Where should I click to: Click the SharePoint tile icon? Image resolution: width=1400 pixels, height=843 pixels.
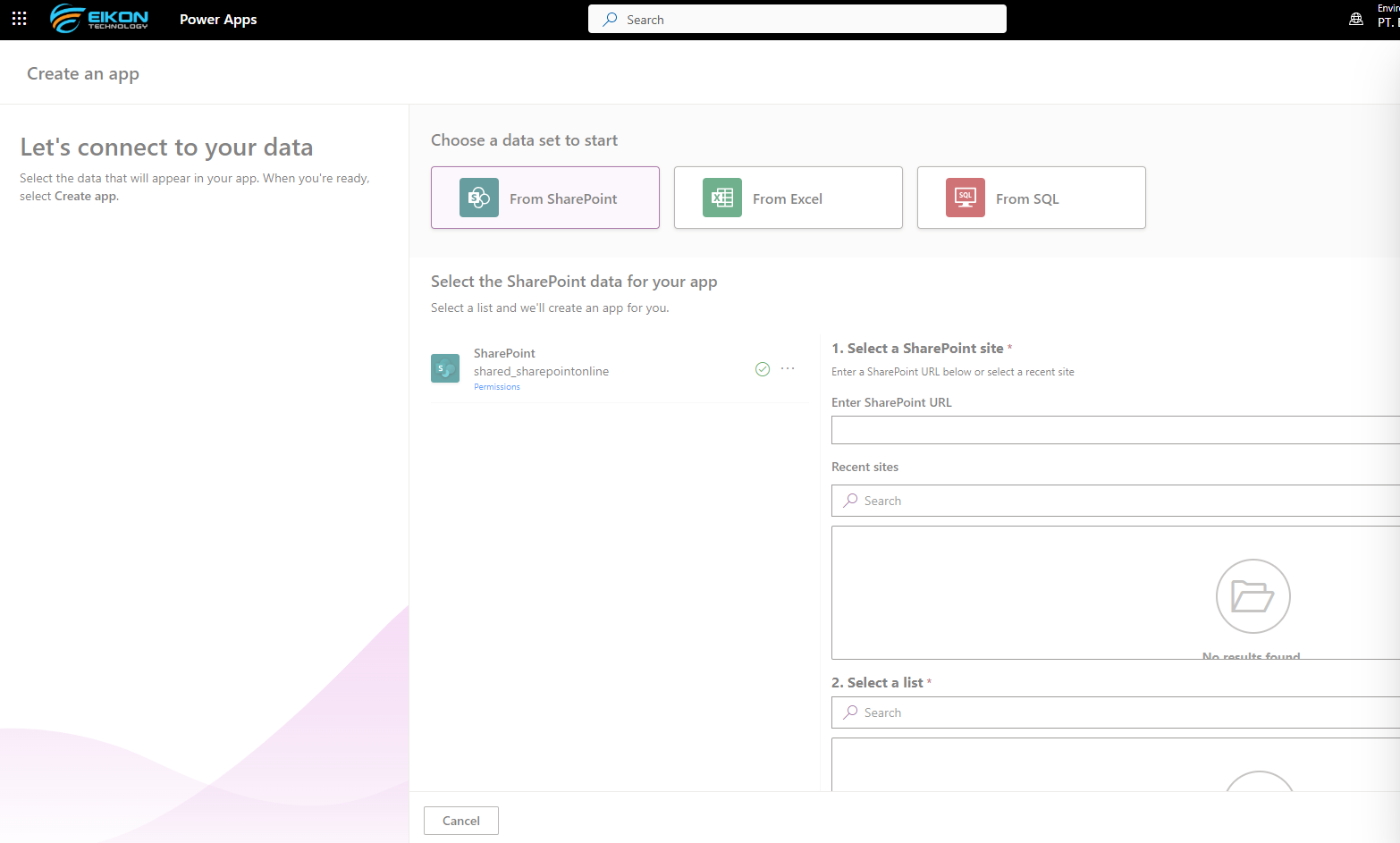[x=479, y=198]
